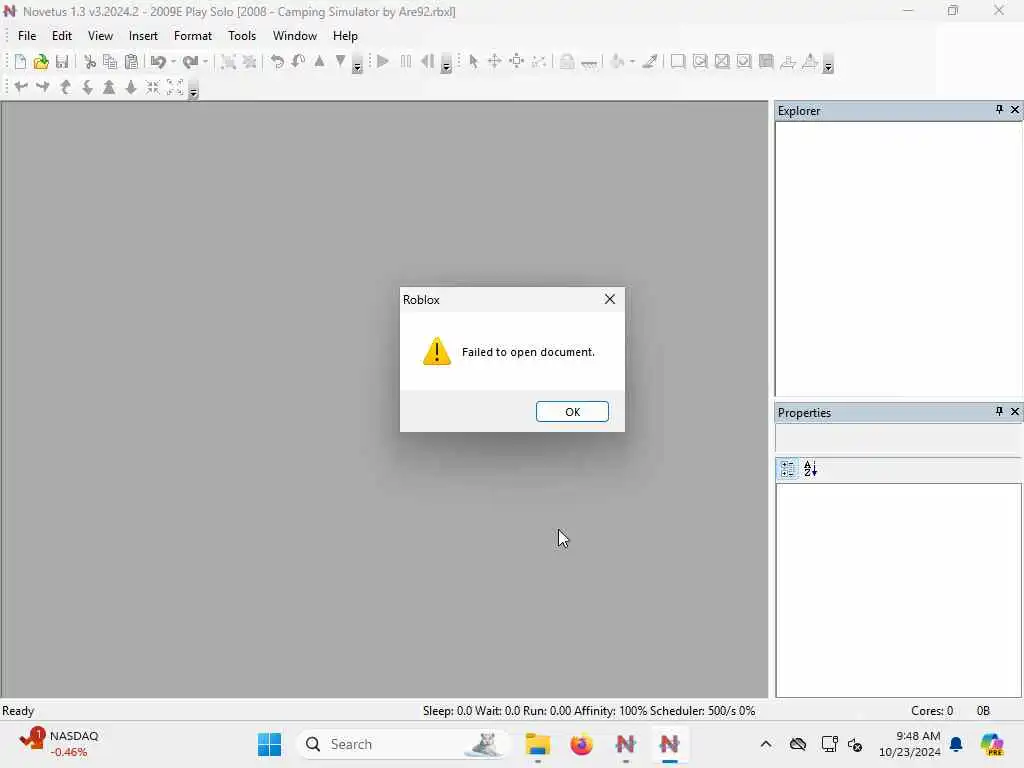Click the Copy icon in the toolbar
This screenshot has width=1024, height=768.
pyautogui.click(x=110, y=62)
